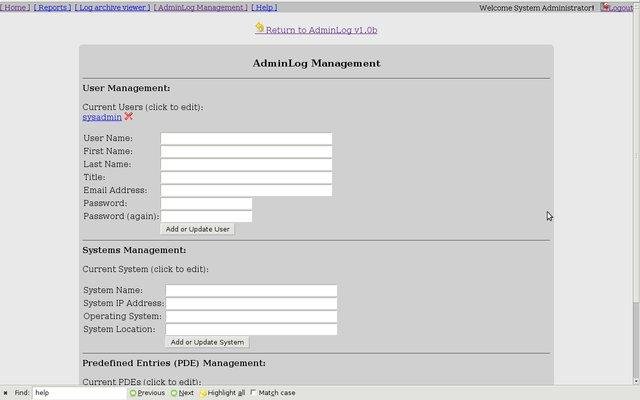Click the Welcome System Administrator text
The image size is (640, 400).
tap(537, 8)
